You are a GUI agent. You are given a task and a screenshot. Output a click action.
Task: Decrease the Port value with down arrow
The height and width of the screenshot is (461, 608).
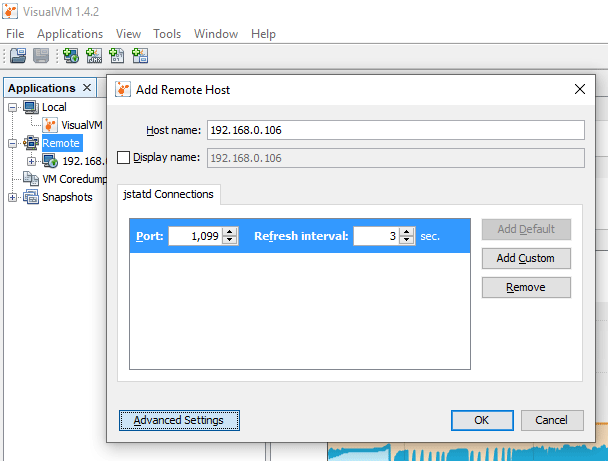230,240
